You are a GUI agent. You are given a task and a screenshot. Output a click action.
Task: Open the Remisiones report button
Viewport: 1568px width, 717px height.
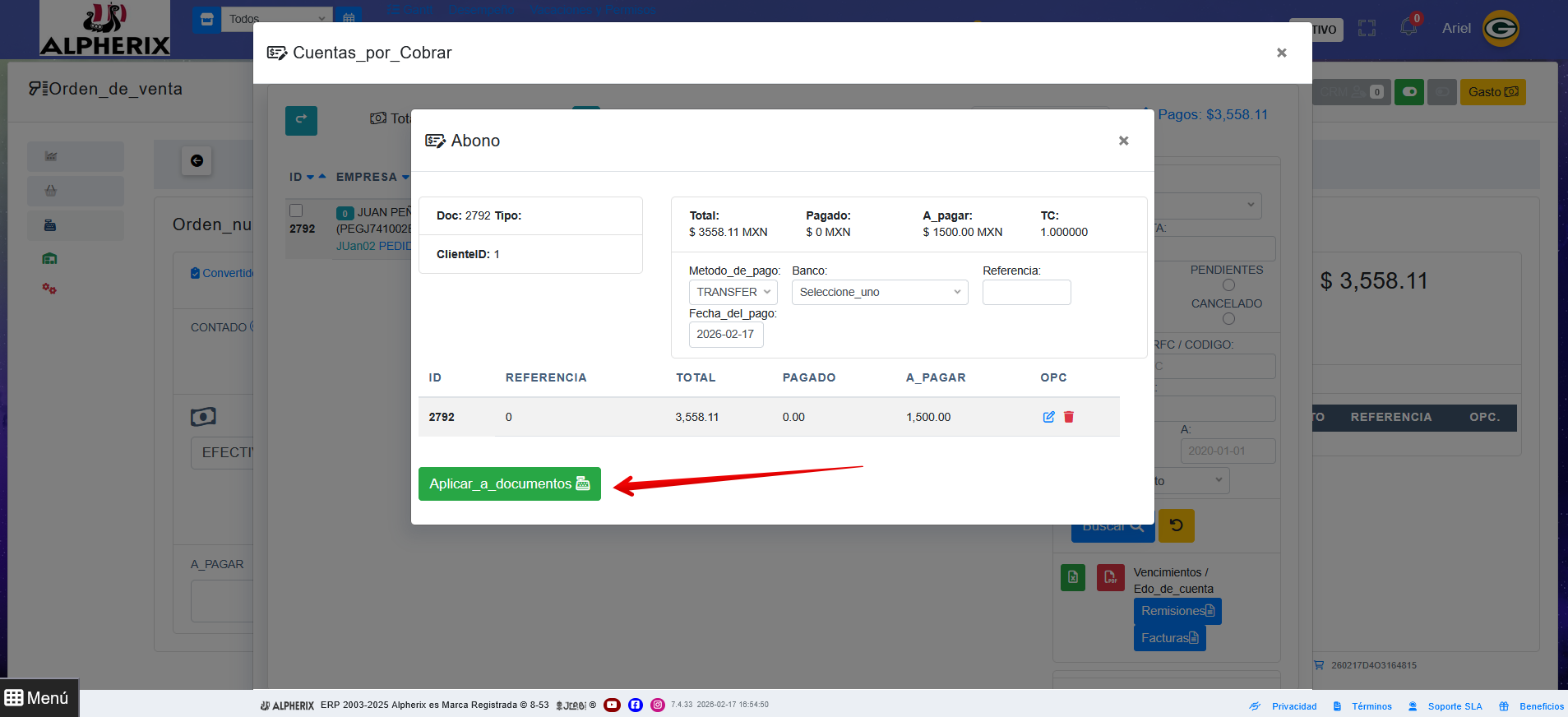[1177, 611]
